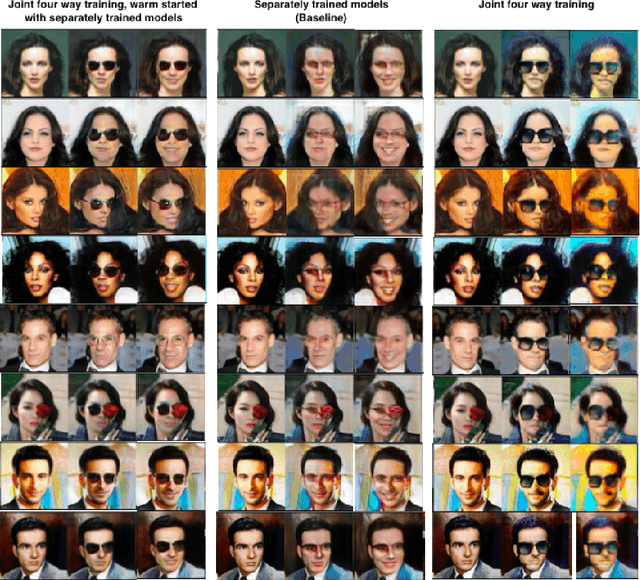Screen dimensions: 640x580
Task: Pick Baseline group's yellow-background man, glasses, middle image
Action: [320, 477]
